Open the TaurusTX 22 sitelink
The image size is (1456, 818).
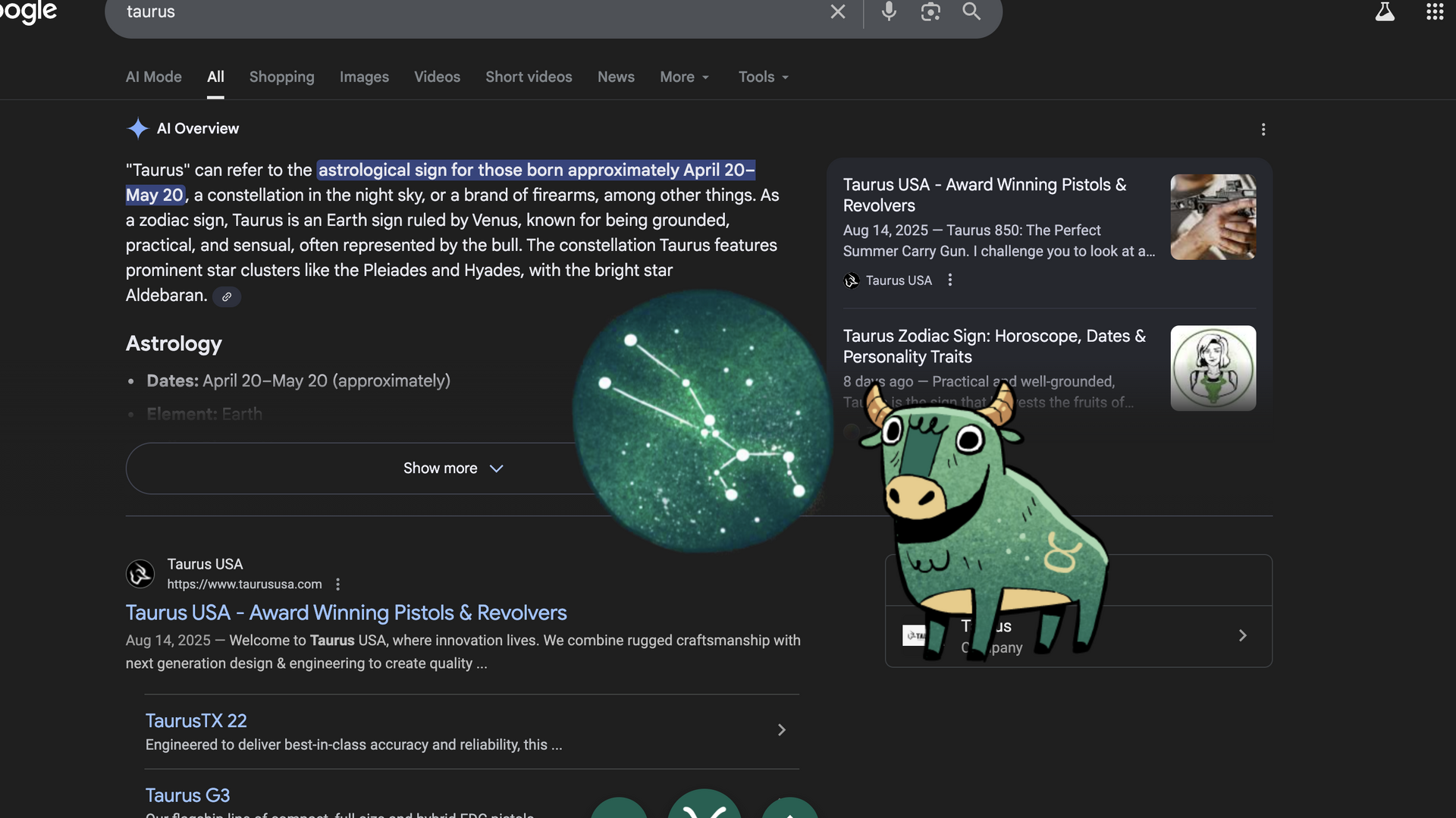point(196,721)
